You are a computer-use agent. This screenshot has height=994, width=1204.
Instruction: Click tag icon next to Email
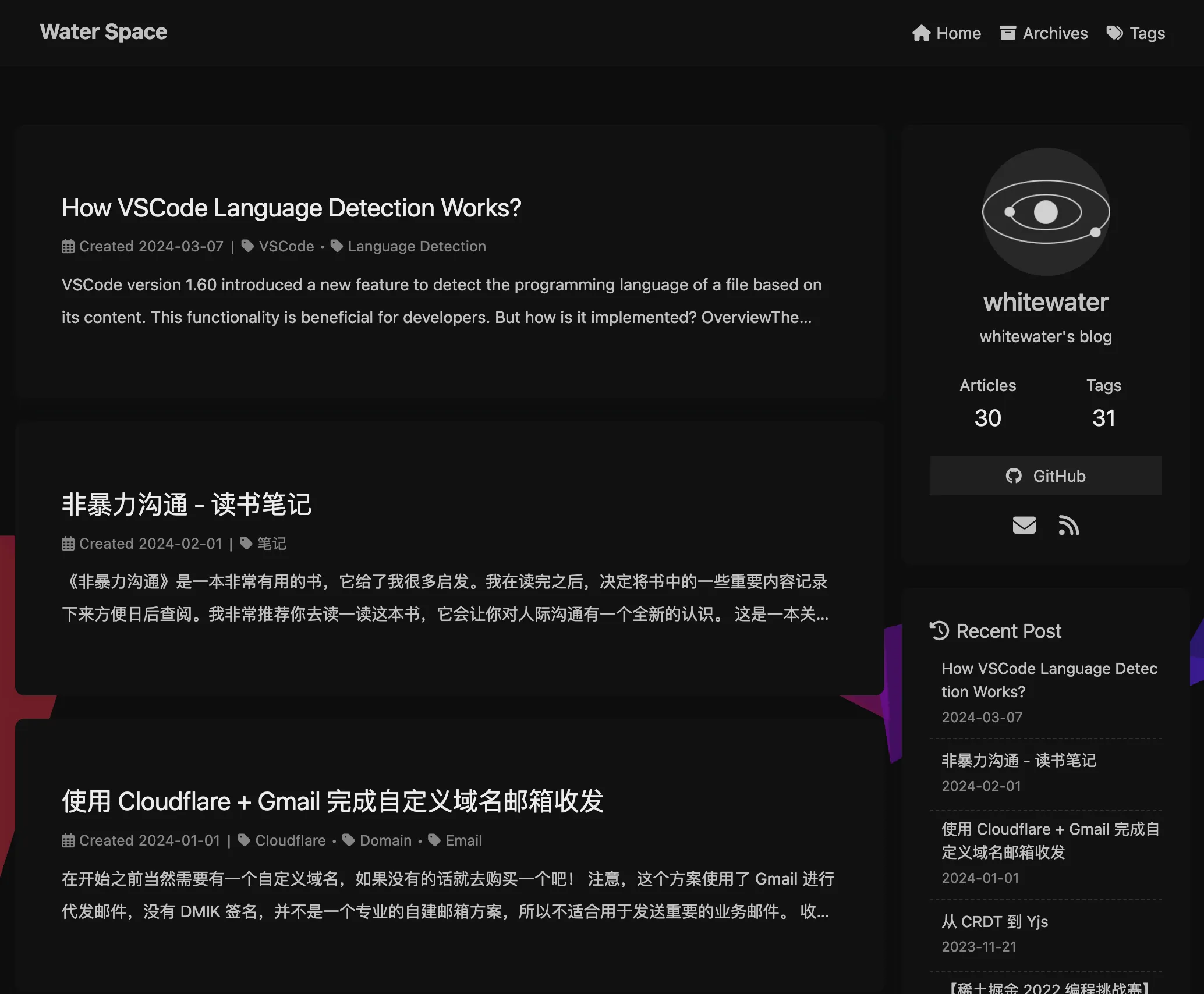coord(434,840)
